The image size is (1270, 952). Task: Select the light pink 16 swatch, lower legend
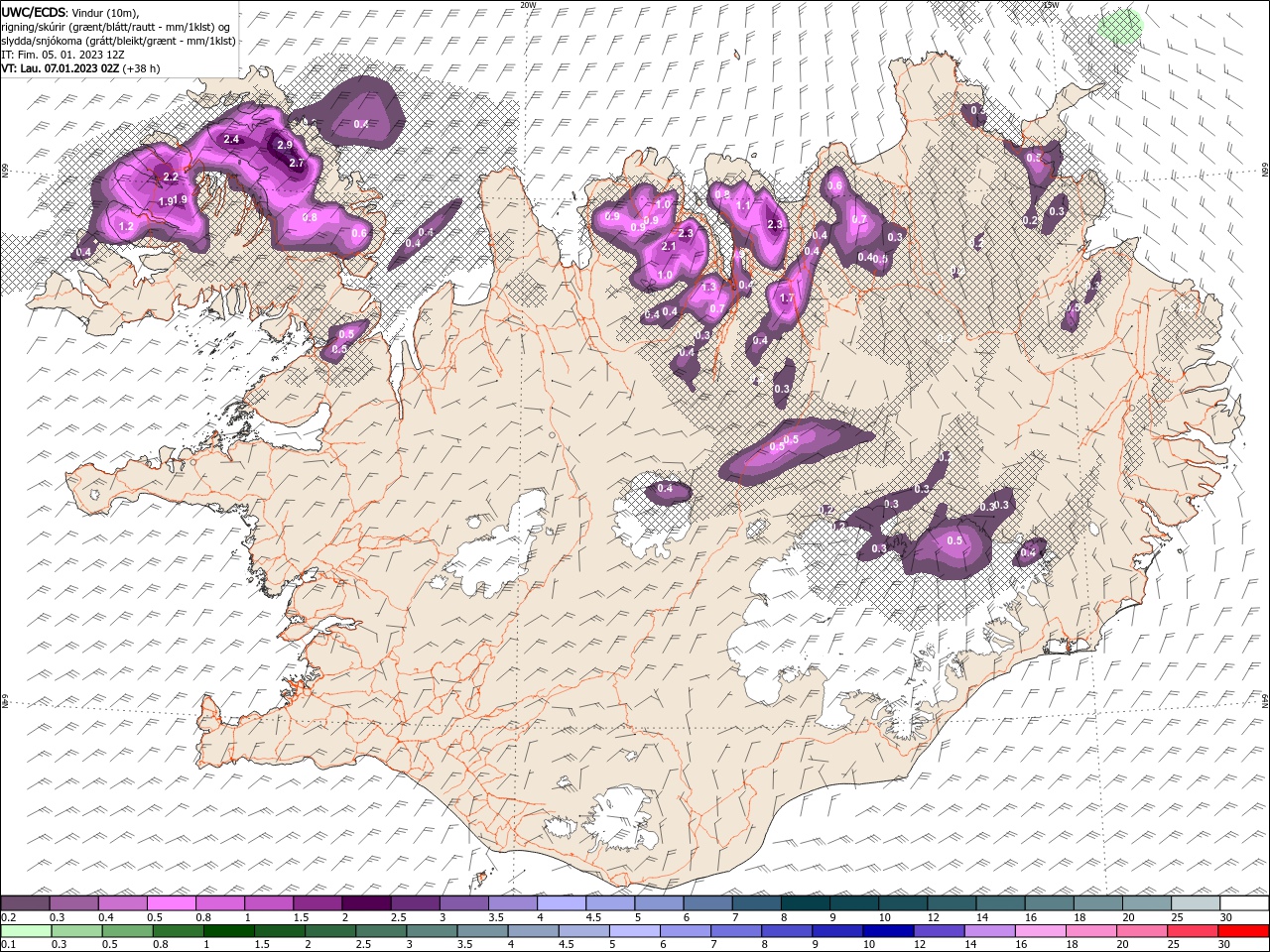1041,931
